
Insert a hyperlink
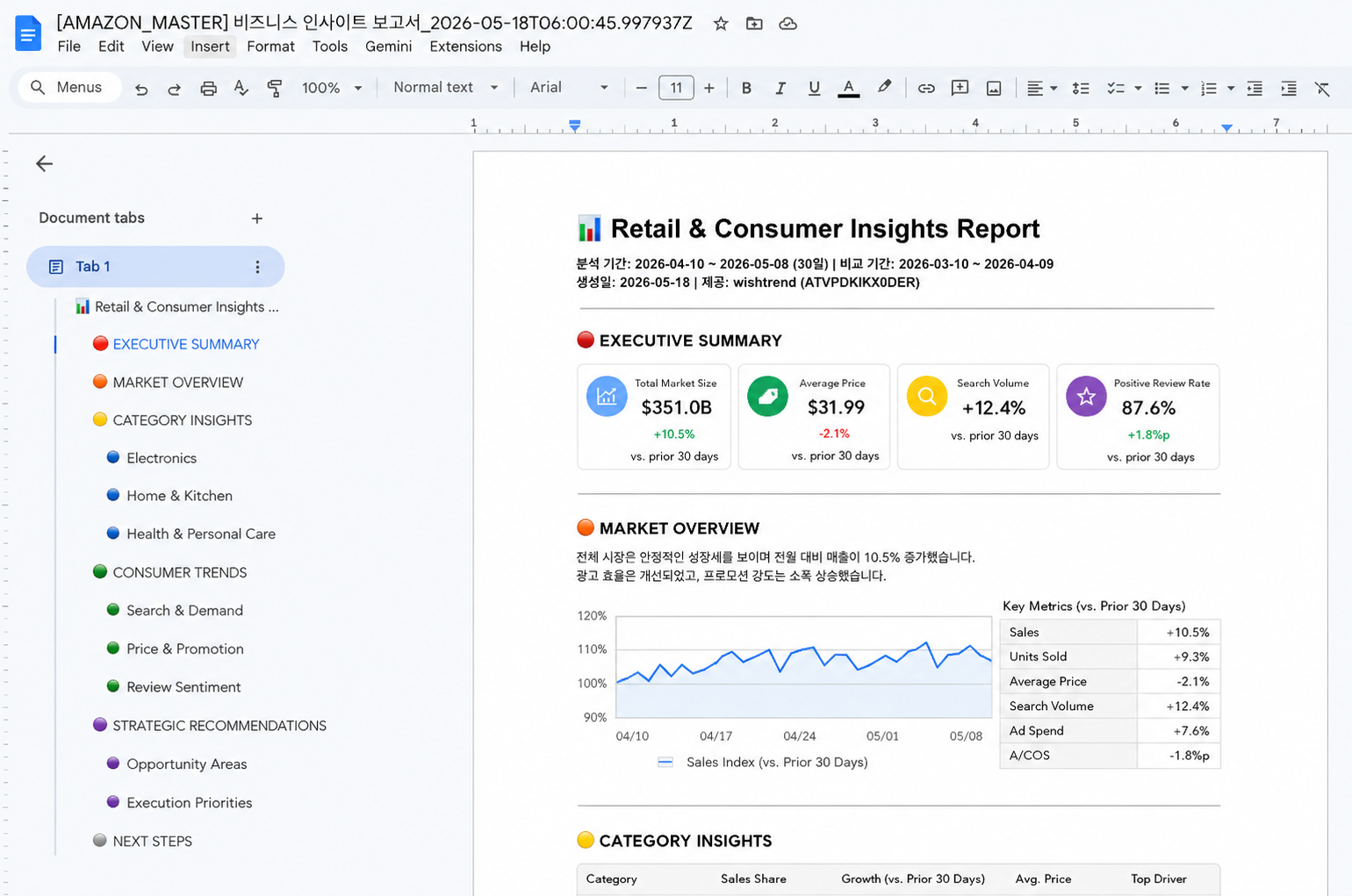926,88
